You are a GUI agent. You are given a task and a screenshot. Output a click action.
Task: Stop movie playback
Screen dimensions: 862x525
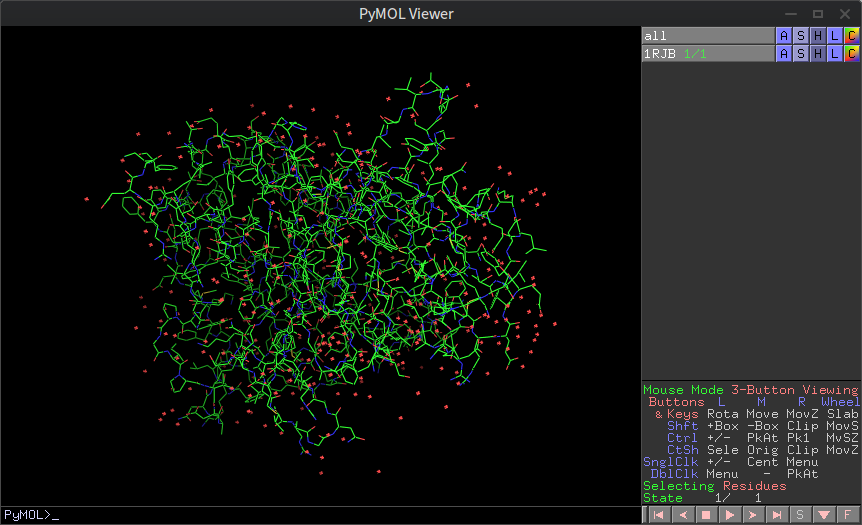pyautogui.click(x=705, y=515)
